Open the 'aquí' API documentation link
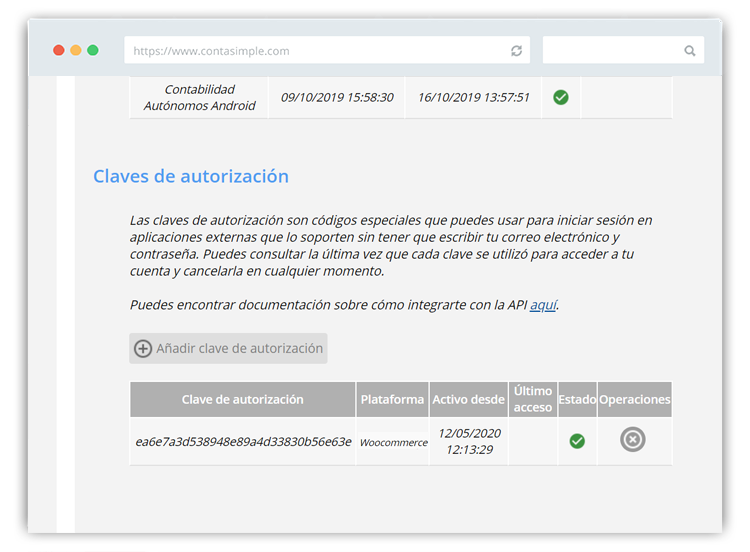The image size is (750, 552). [543, 305]
